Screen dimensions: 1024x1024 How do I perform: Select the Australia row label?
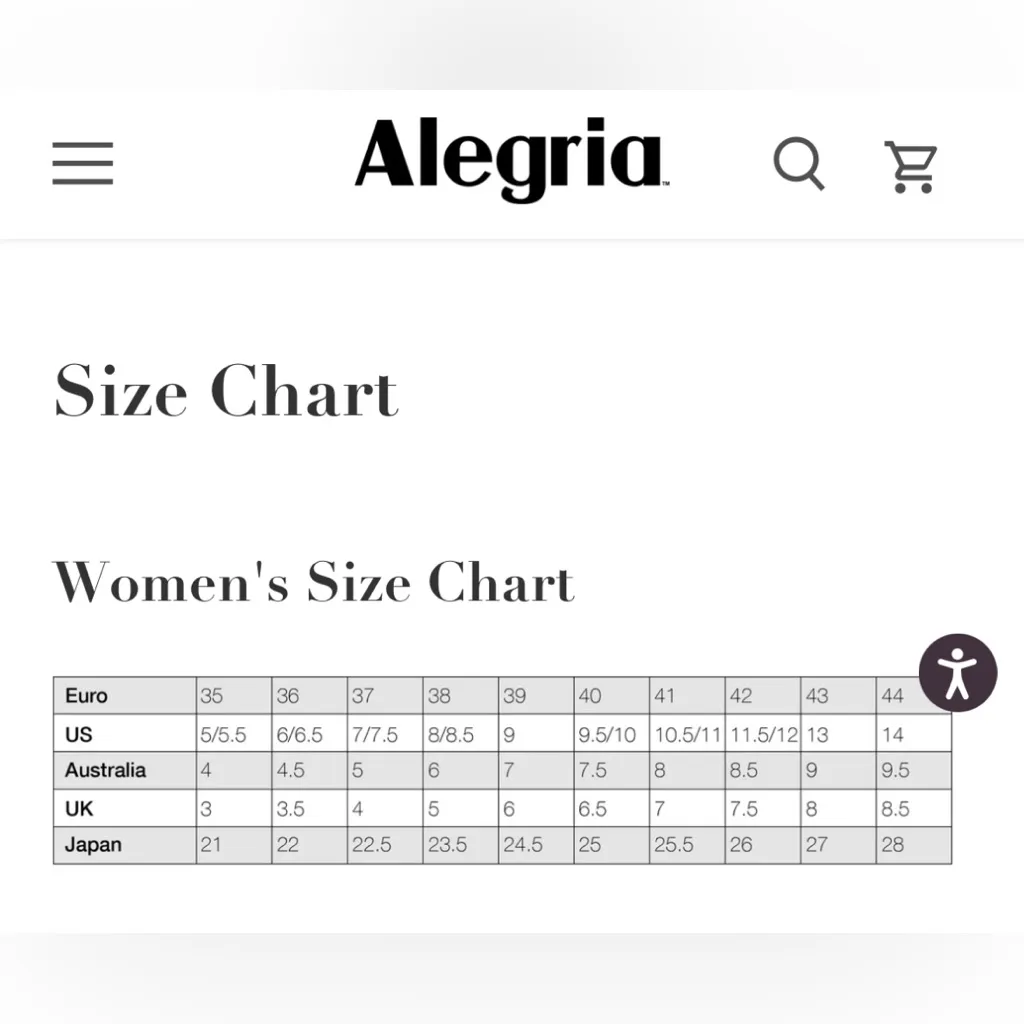pyautogui.click(x=105, y=771)
